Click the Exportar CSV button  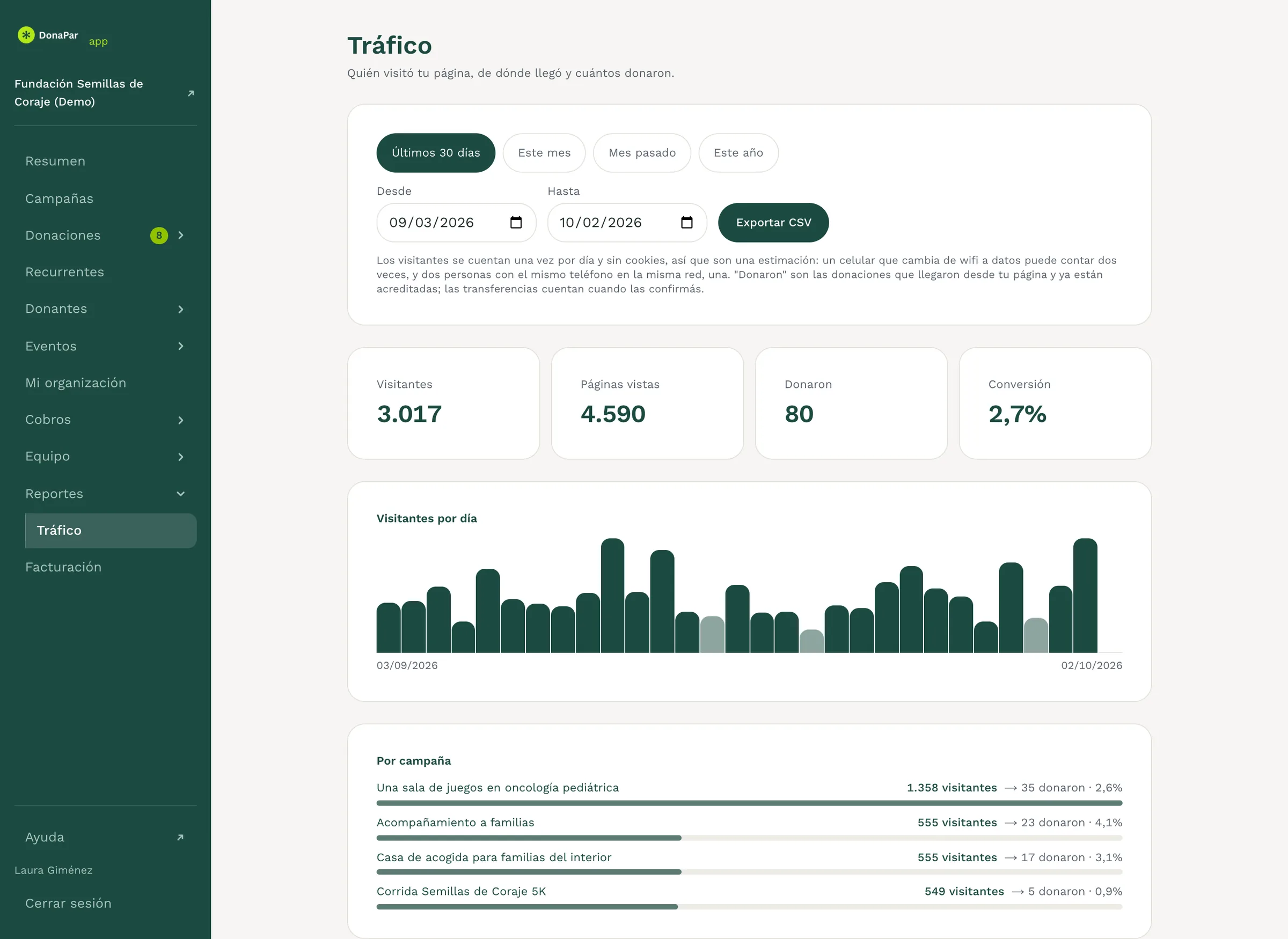pos(773,223)
